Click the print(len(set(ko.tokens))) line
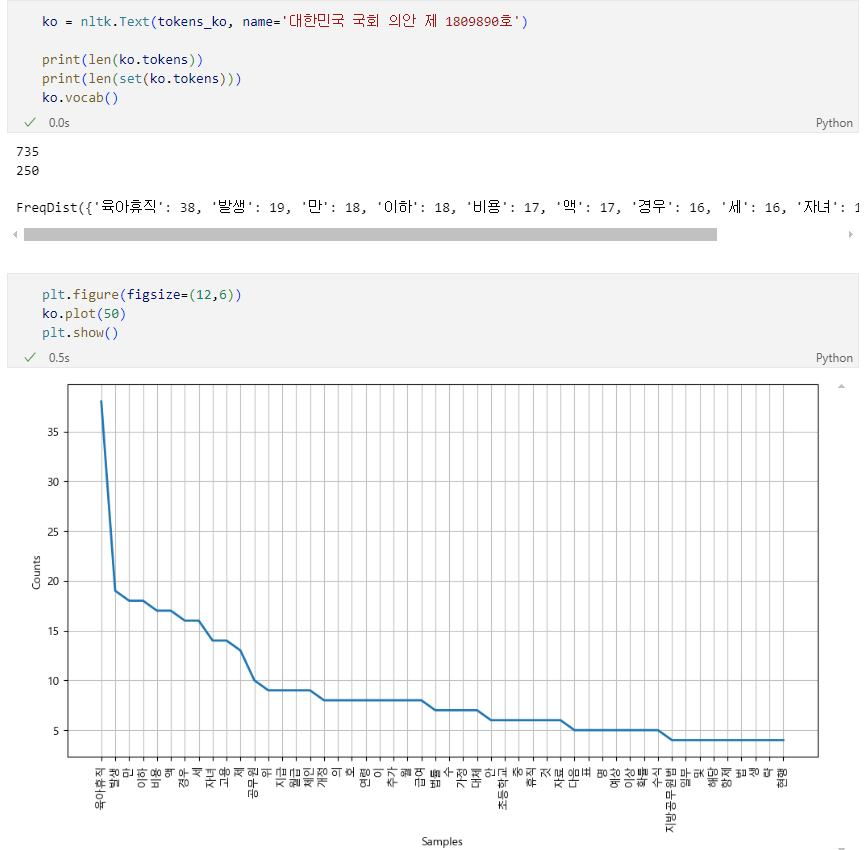The width and height of the screenshot is (865, 850). click(x=142, y=79)
